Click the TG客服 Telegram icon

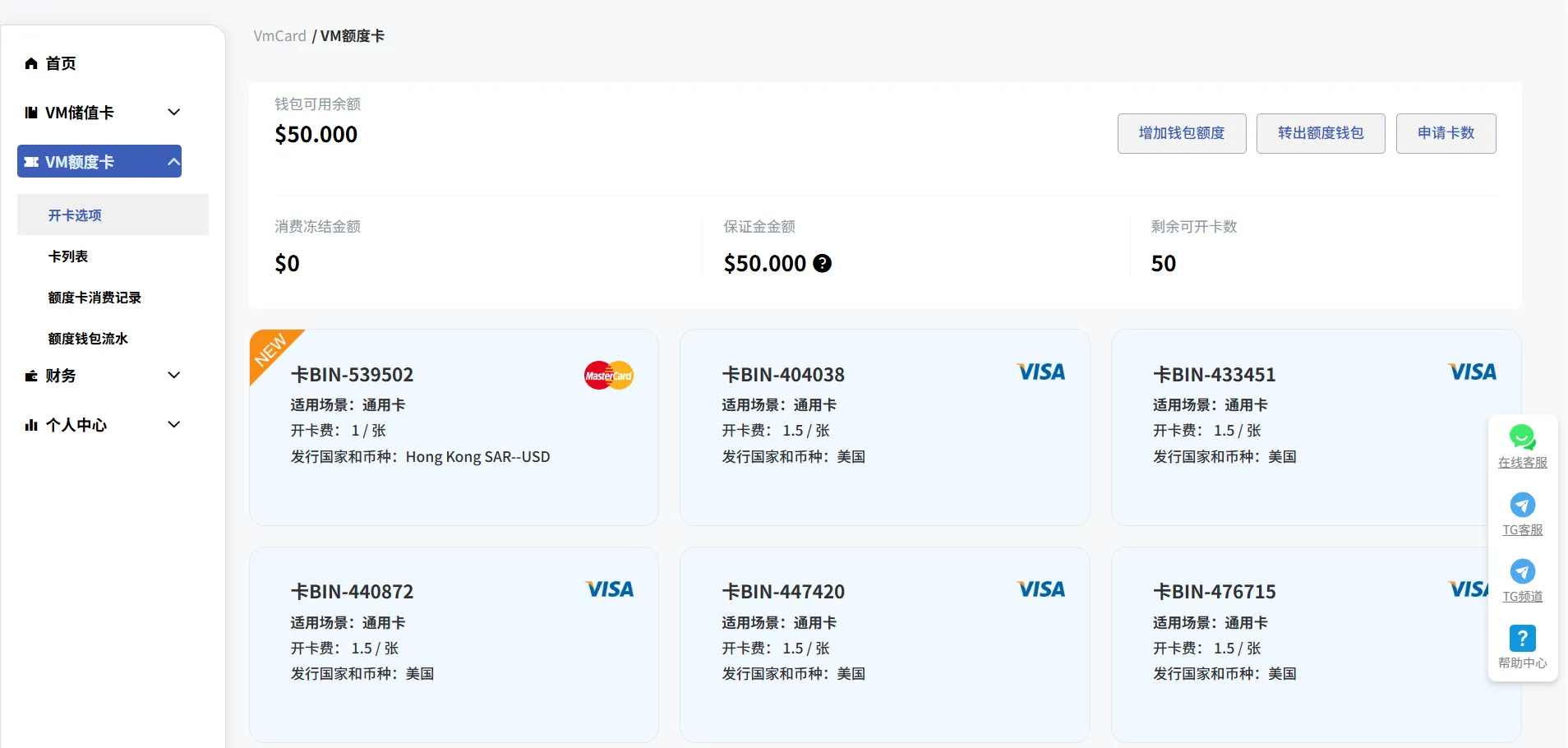click(x=1522, y=505)
